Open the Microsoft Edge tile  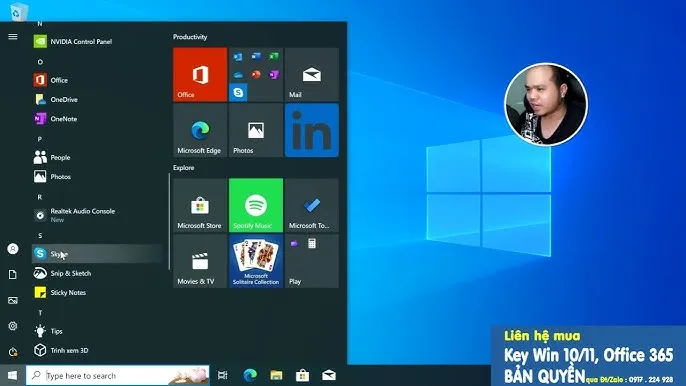[x=200, y=130]
